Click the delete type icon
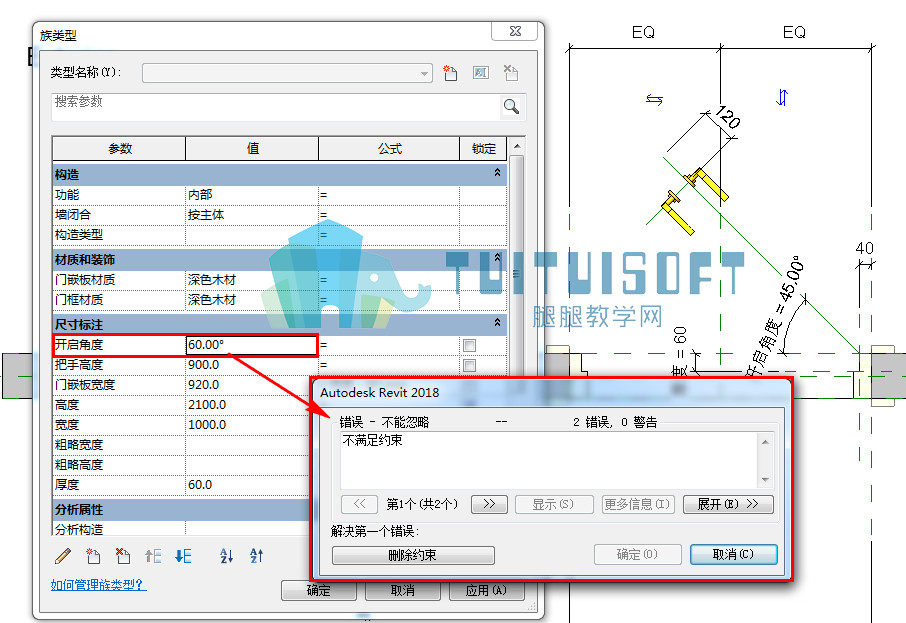This screenshot has height=623, width=906. coord(511,73)
